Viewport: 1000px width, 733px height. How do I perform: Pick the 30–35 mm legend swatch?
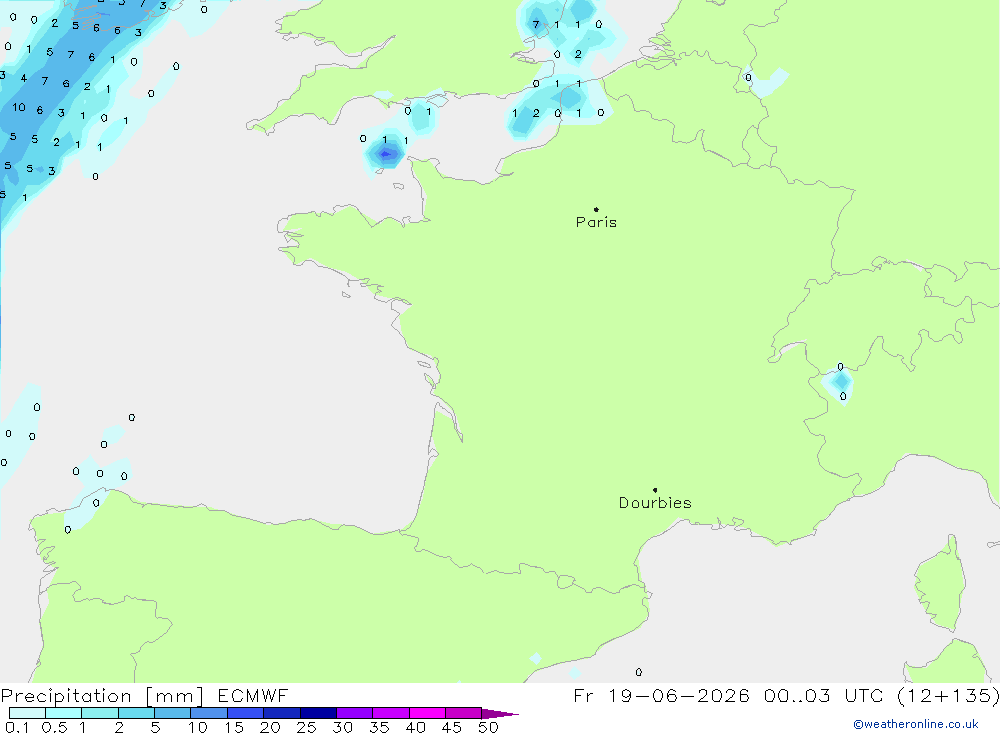pyautogui.click(x=355, y=713)
